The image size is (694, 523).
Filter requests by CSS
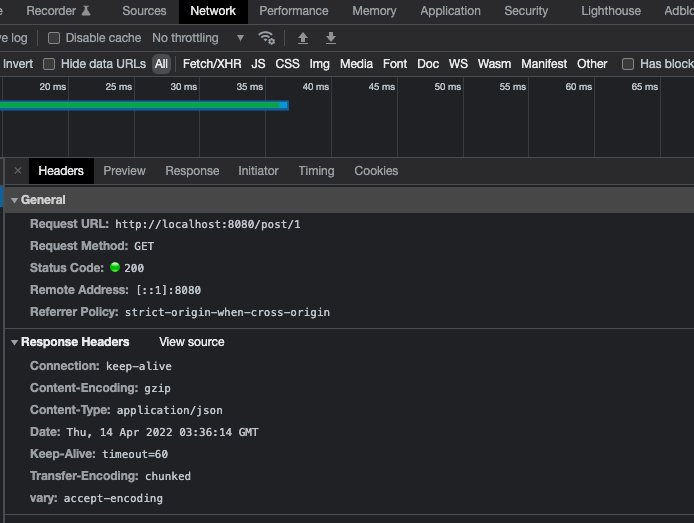287,64
